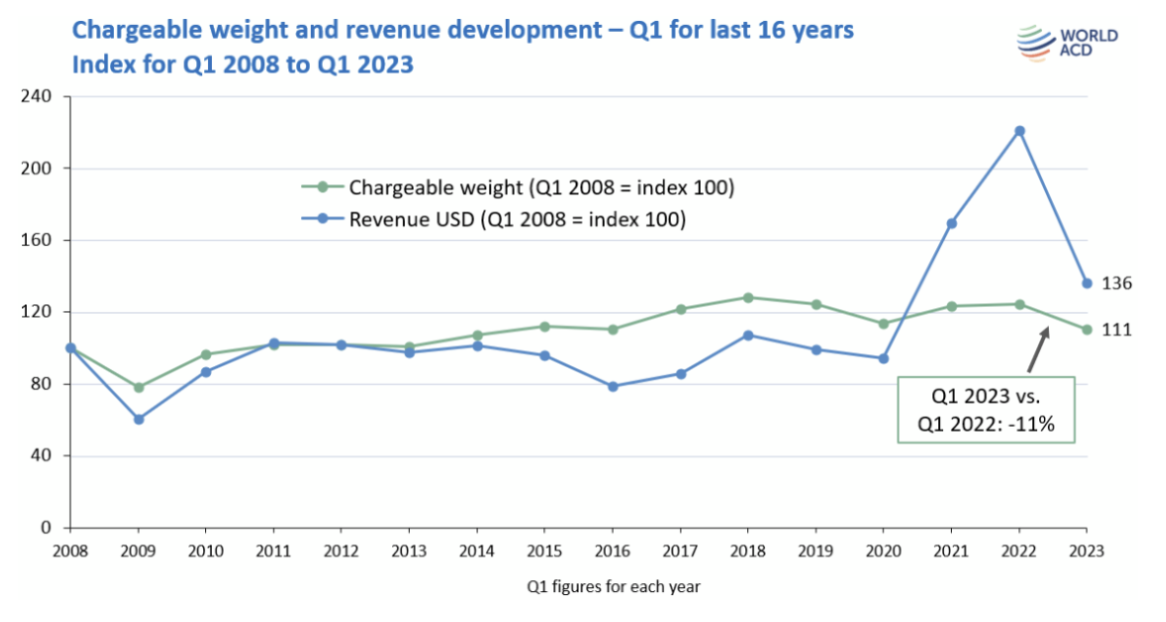The width and height of the screenshot is (1166, 622).
Task: Click the x-axis year label "2011"
Action: point(274,551)
